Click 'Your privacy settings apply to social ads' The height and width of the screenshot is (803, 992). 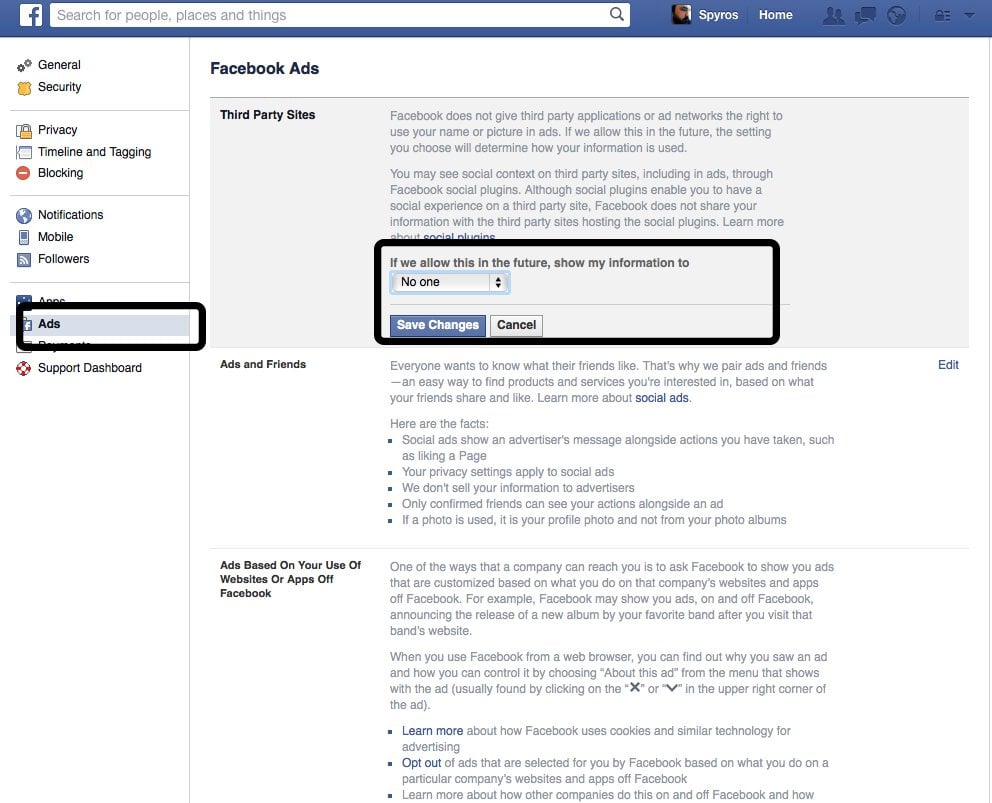(x=508, y=472)
